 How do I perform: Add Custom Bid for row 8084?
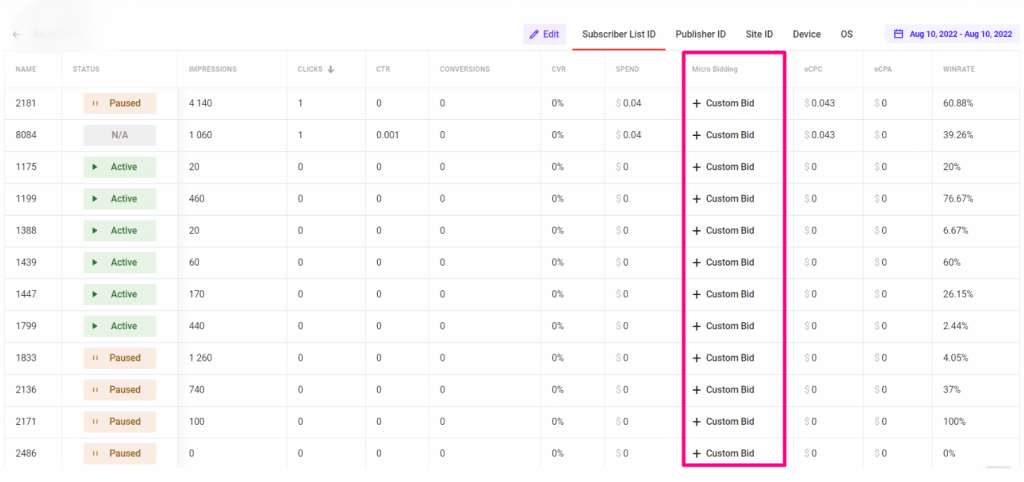point(723,135)
